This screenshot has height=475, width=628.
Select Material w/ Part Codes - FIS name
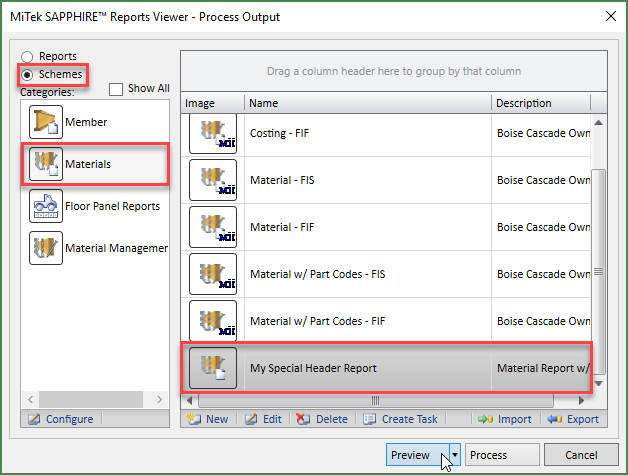(x=318, y=274)
